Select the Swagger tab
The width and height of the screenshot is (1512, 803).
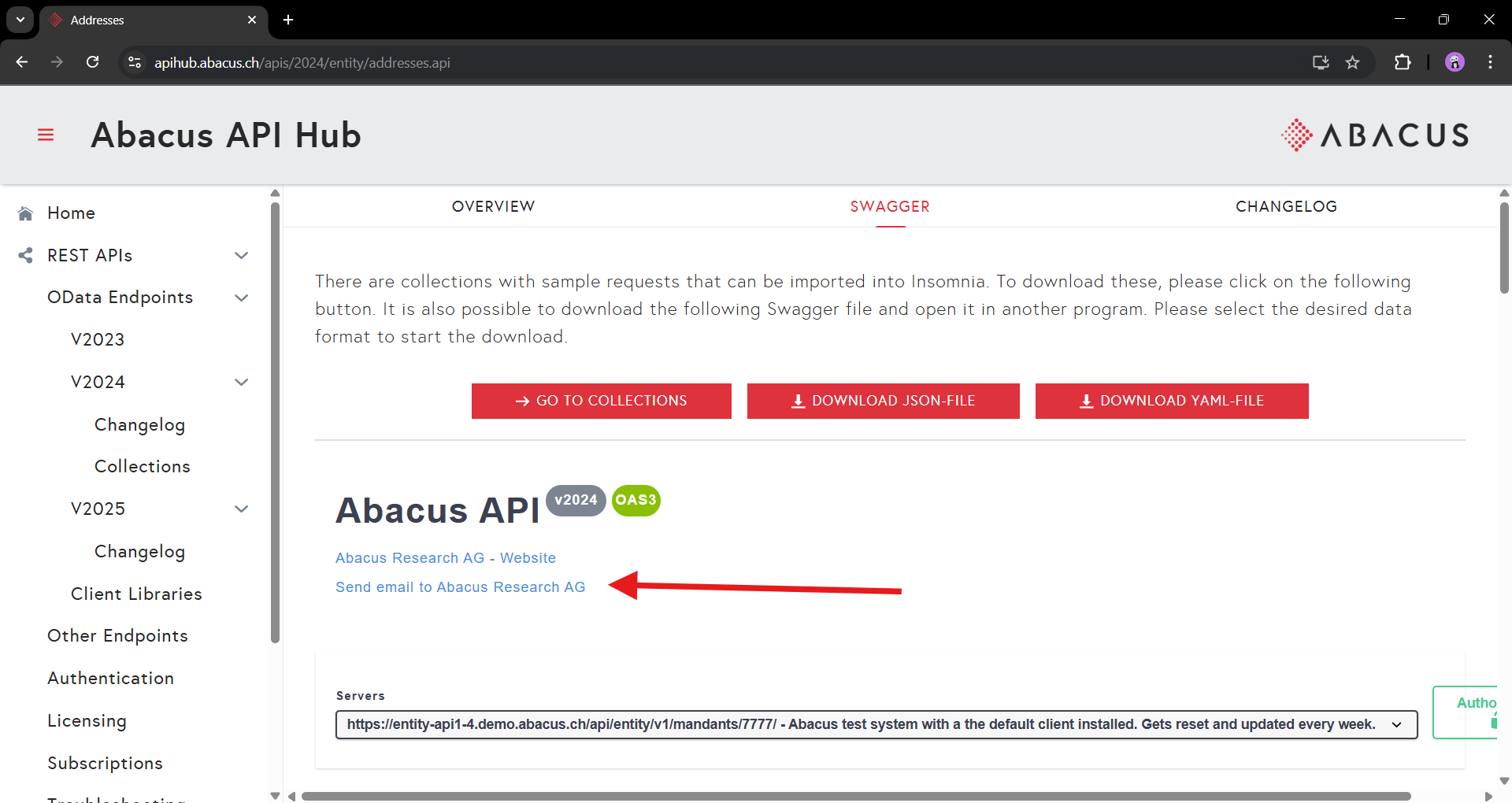pyautogui.click(x=890, y=206)
